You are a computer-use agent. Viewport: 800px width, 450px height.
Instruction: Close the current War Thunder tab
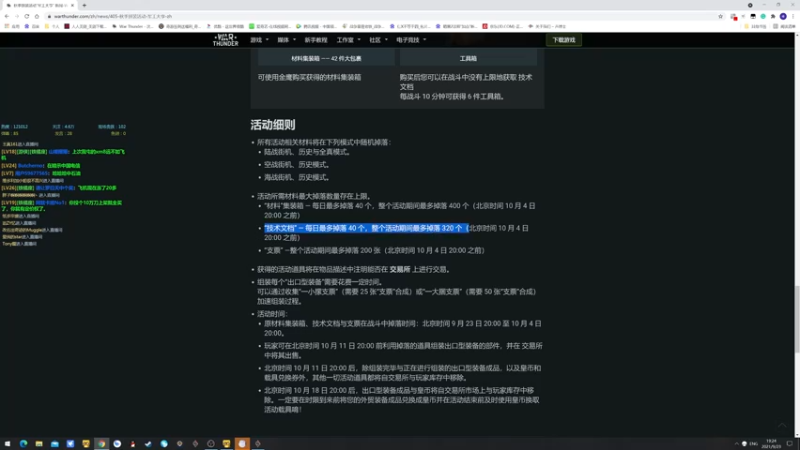[x=72, y=5]
